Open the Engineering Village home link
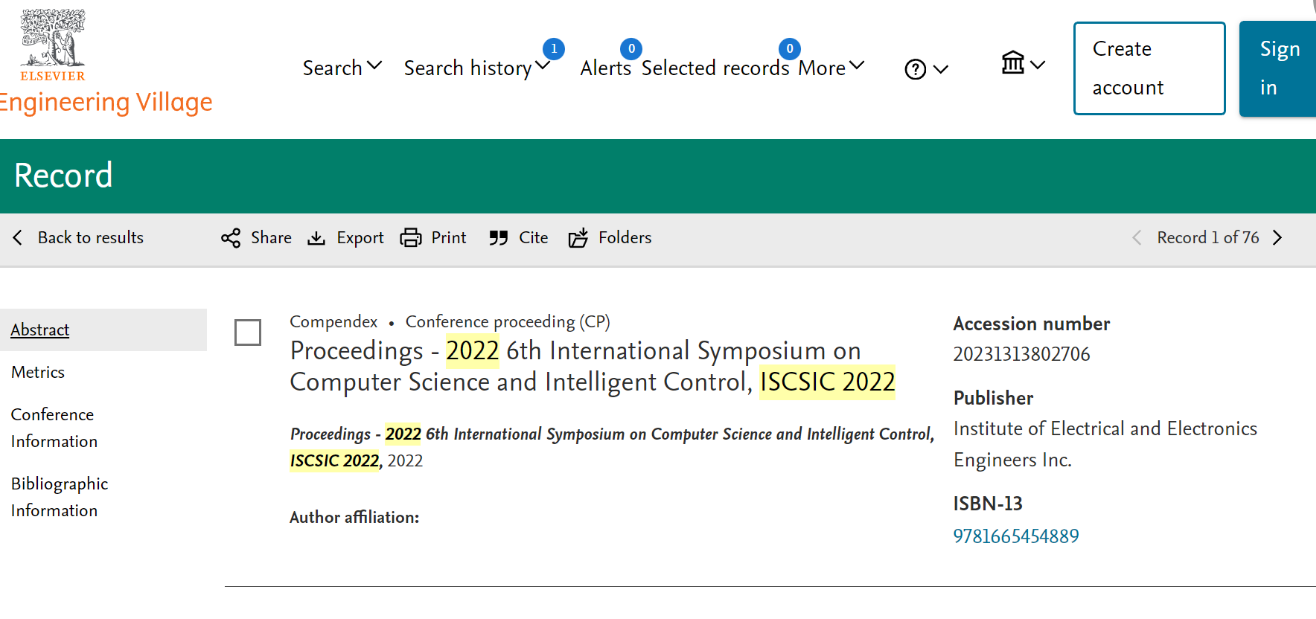This screenshot has height=619, width=1316. click(106, 102)
